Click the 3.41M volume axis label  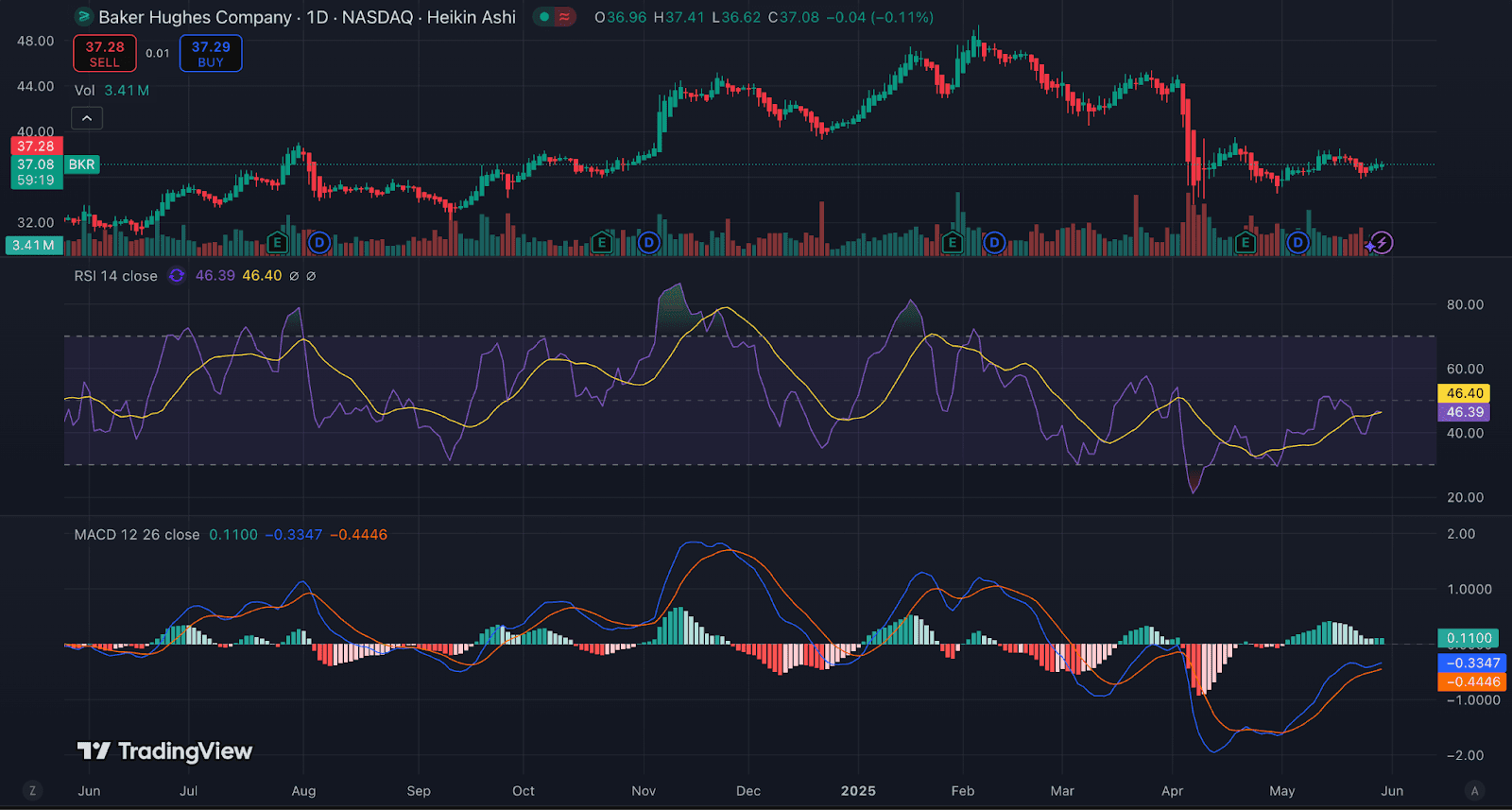tap(34, 246)
